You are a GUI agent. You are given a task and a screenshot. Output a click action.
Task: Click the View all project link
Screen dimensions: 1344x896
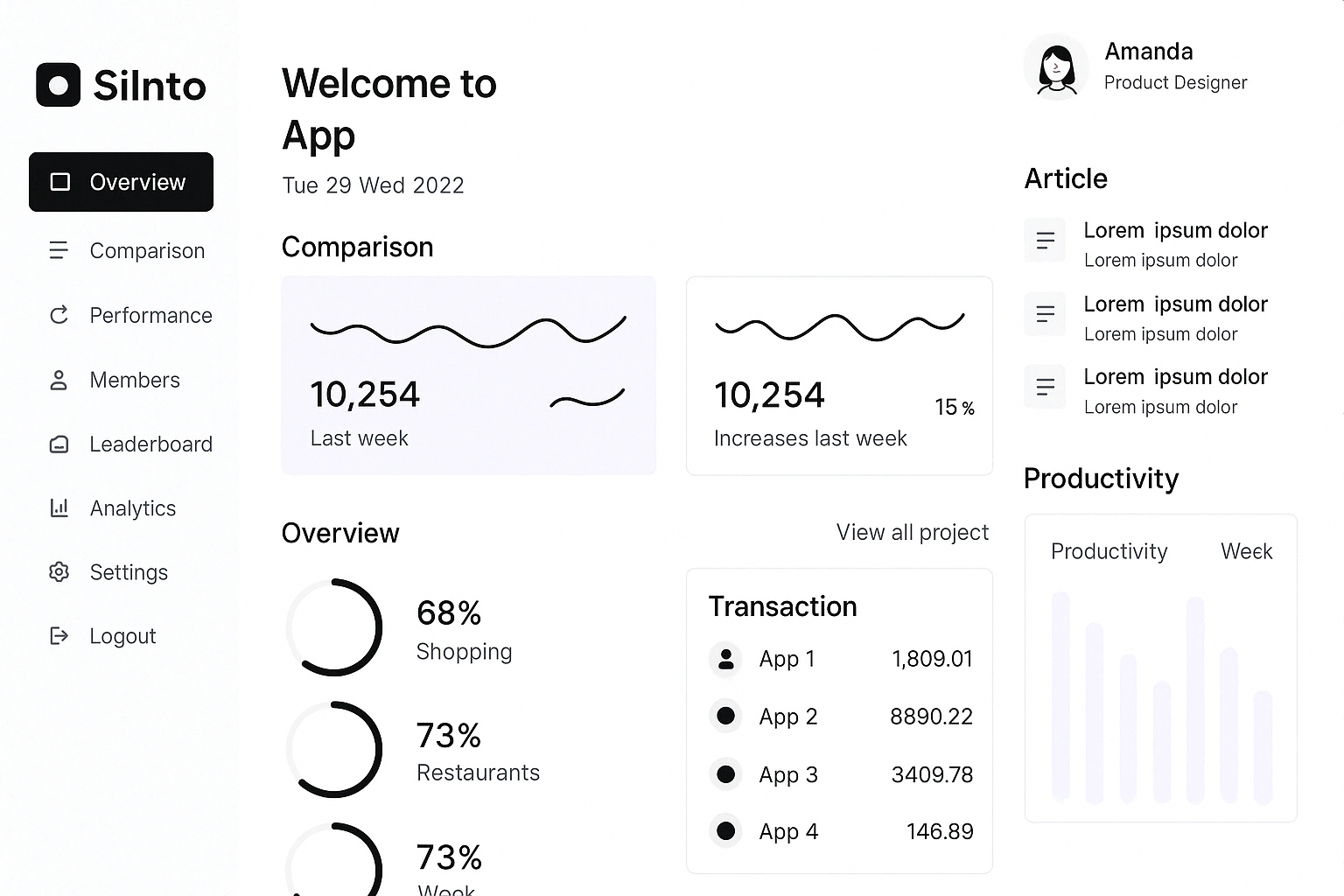912,532
